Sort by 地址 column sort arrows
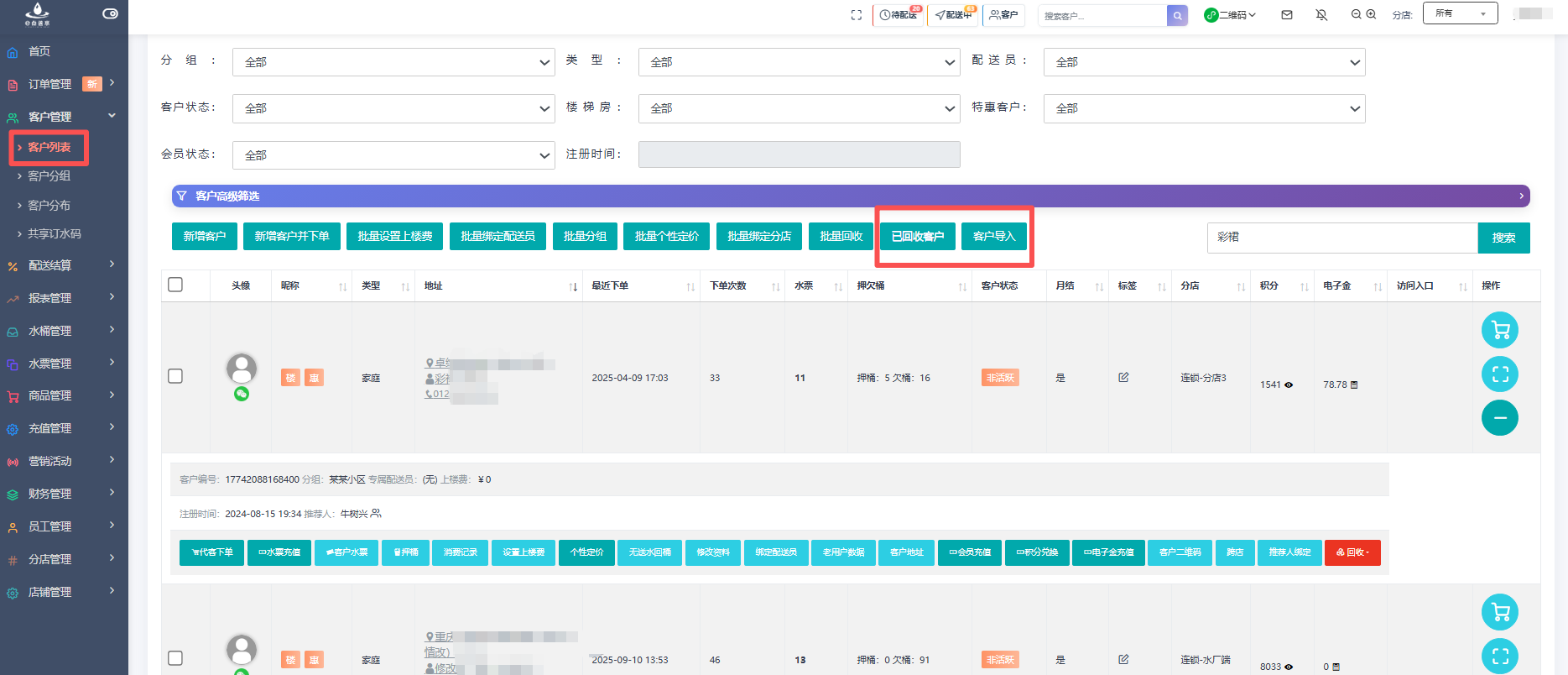This screenshot has height=675, width=1568. 573,286
